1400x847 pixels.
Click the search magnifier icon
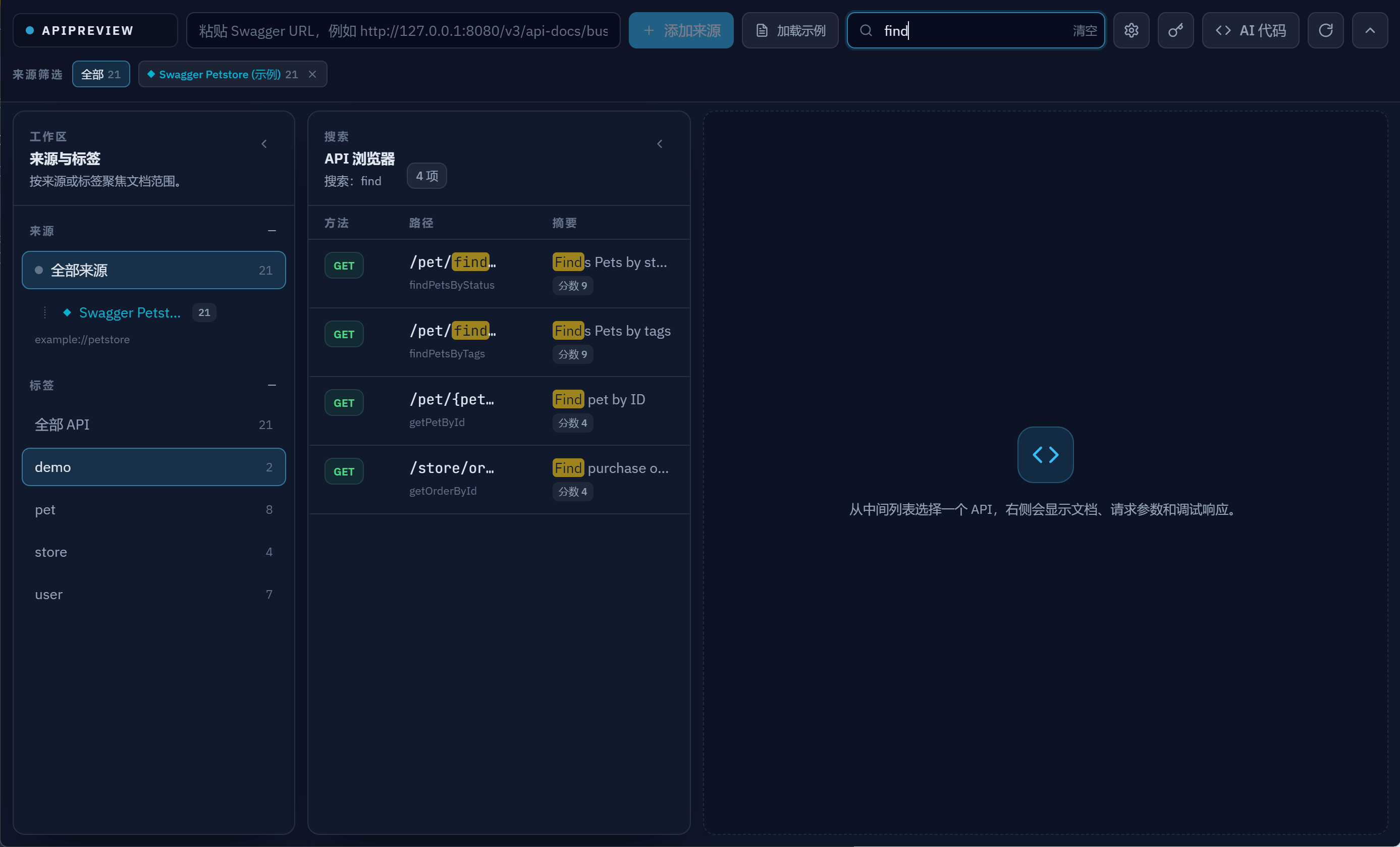pos(866,30)
